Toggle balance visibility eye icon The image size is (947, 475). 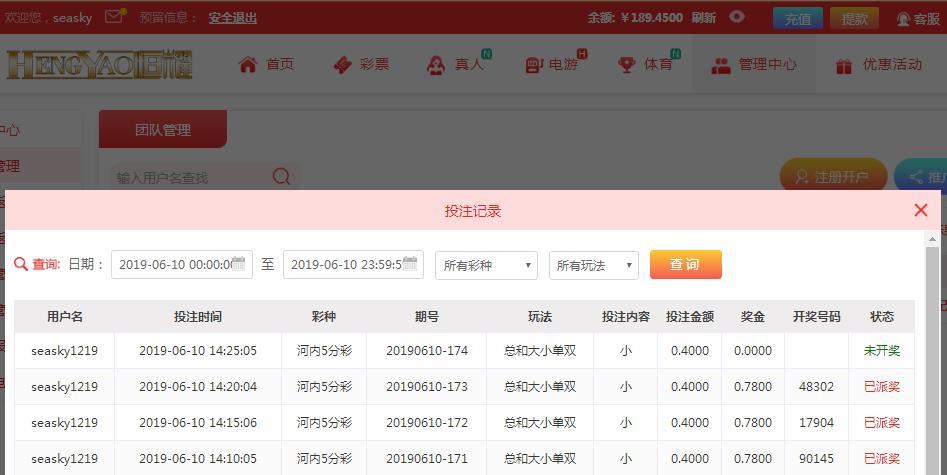pyautogui.click(x=737, y=17)
